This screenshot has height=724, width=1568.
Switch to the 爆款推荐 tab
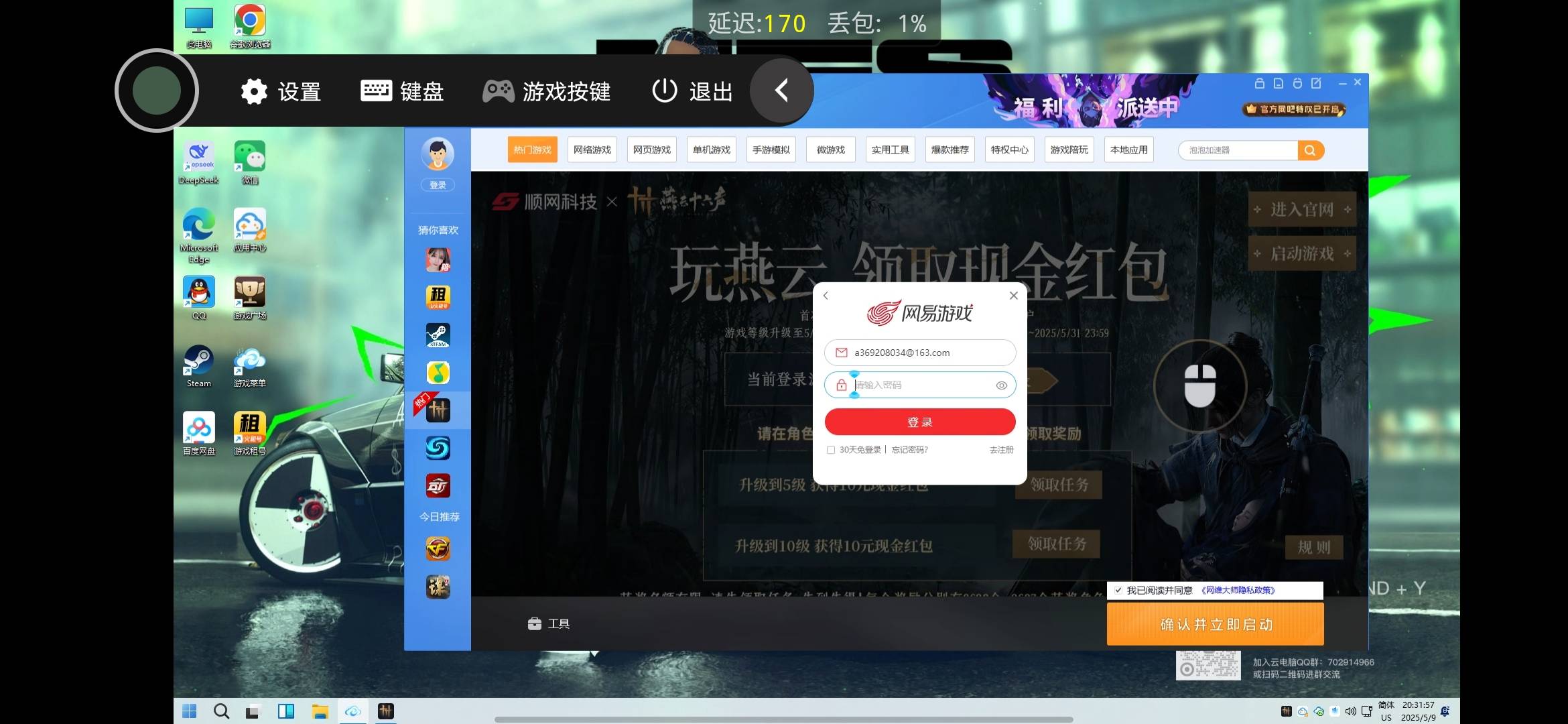950,150
